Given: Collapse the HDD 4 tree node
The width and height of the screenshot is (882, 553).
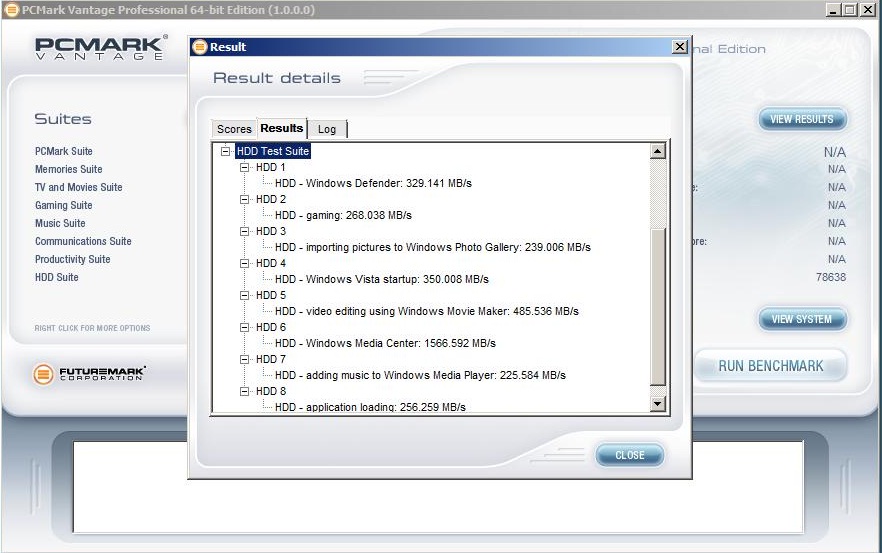Looking at the screenshot, I should click(244, 264).
